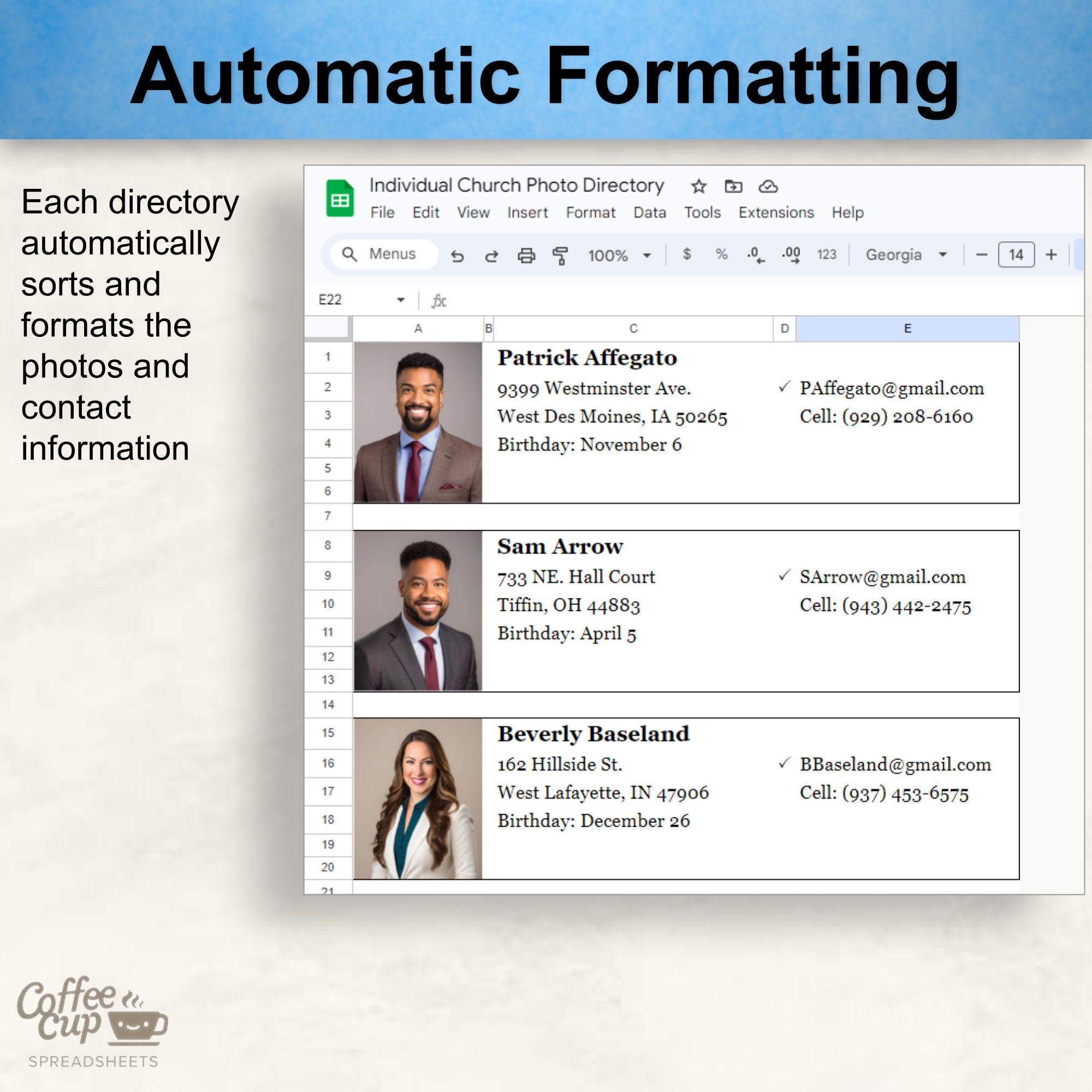Click the Print icon
This screenshot has width=1092, height=1092.
pos(527,255)
